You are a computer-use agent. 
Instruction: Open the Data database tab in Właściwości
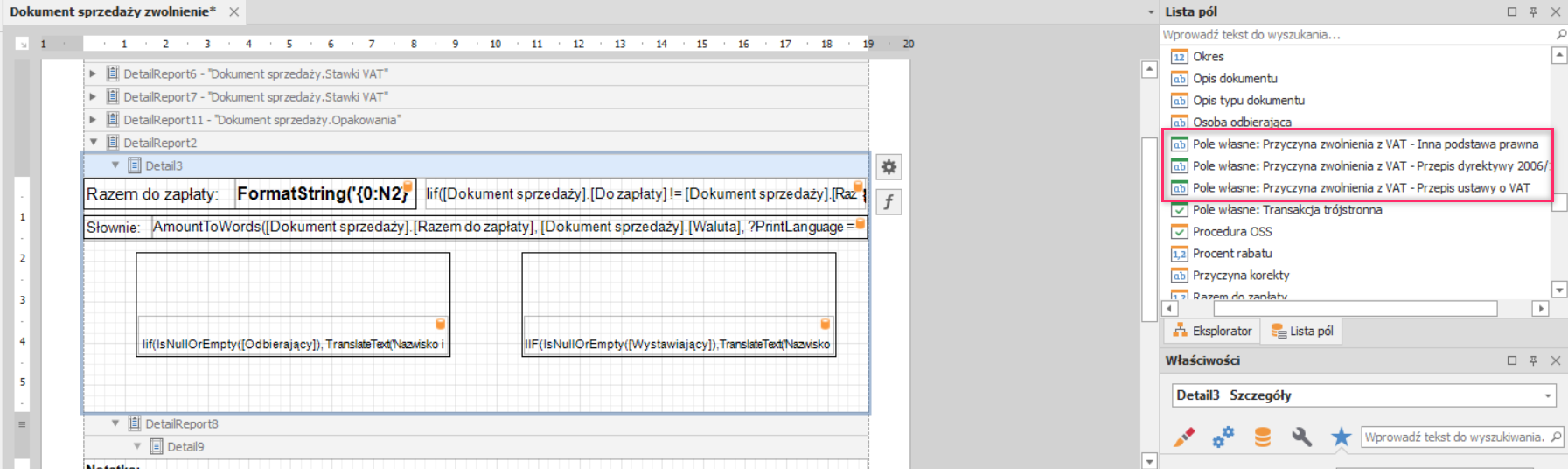(x=1263, y=437)
